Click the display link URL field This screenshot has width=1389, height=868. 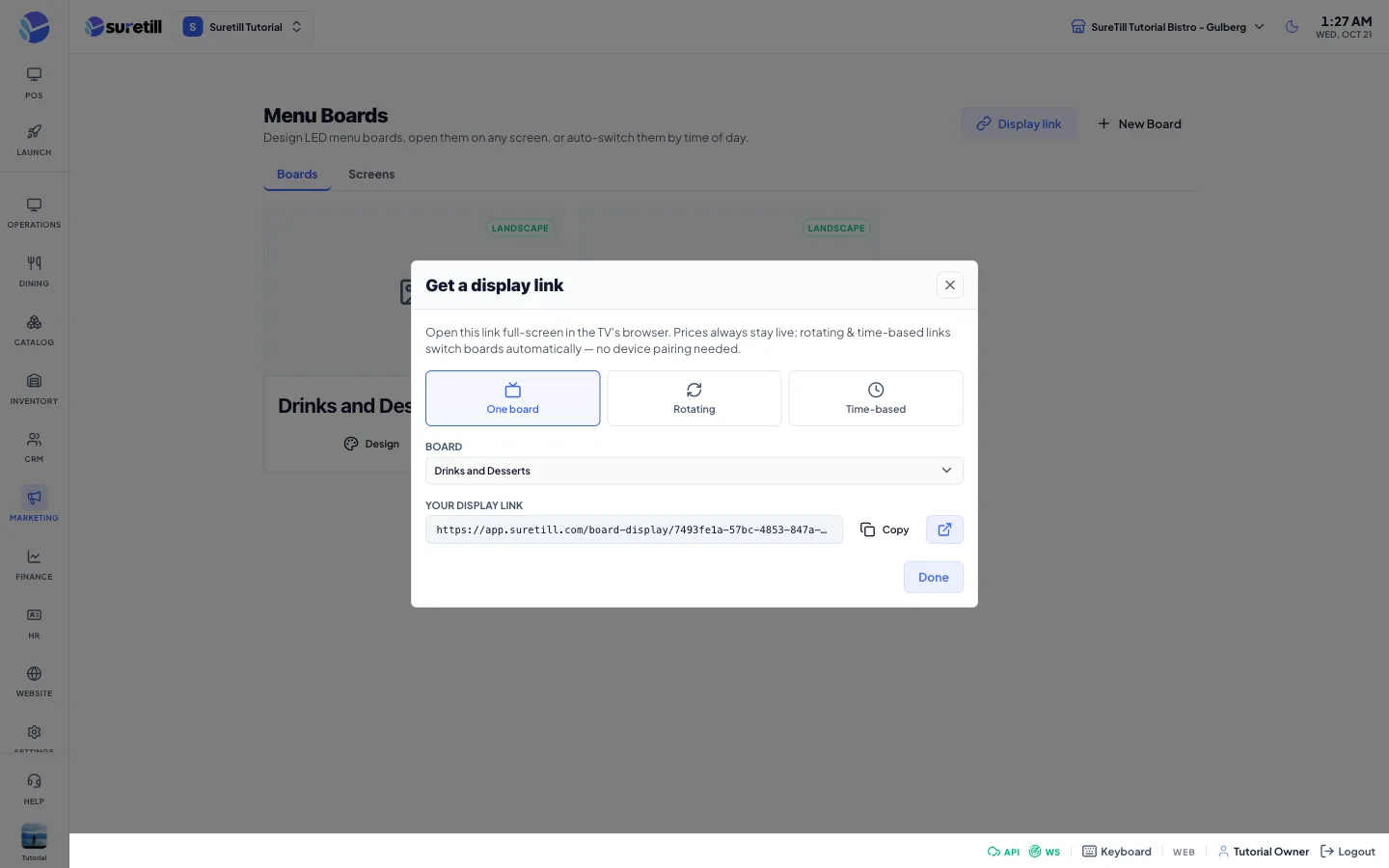[634, 529]
